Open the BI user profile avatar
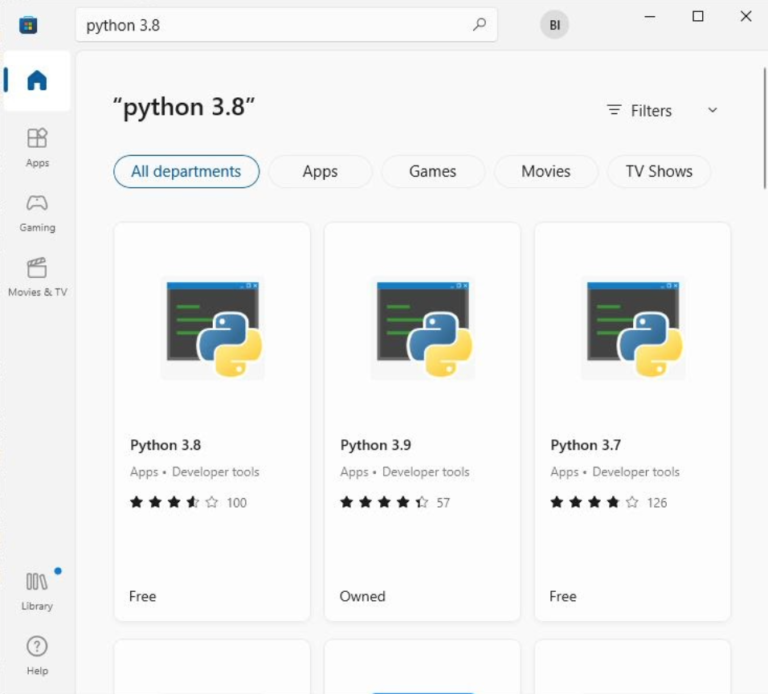This screenshot has height=694, width=768. pos(554,25)
